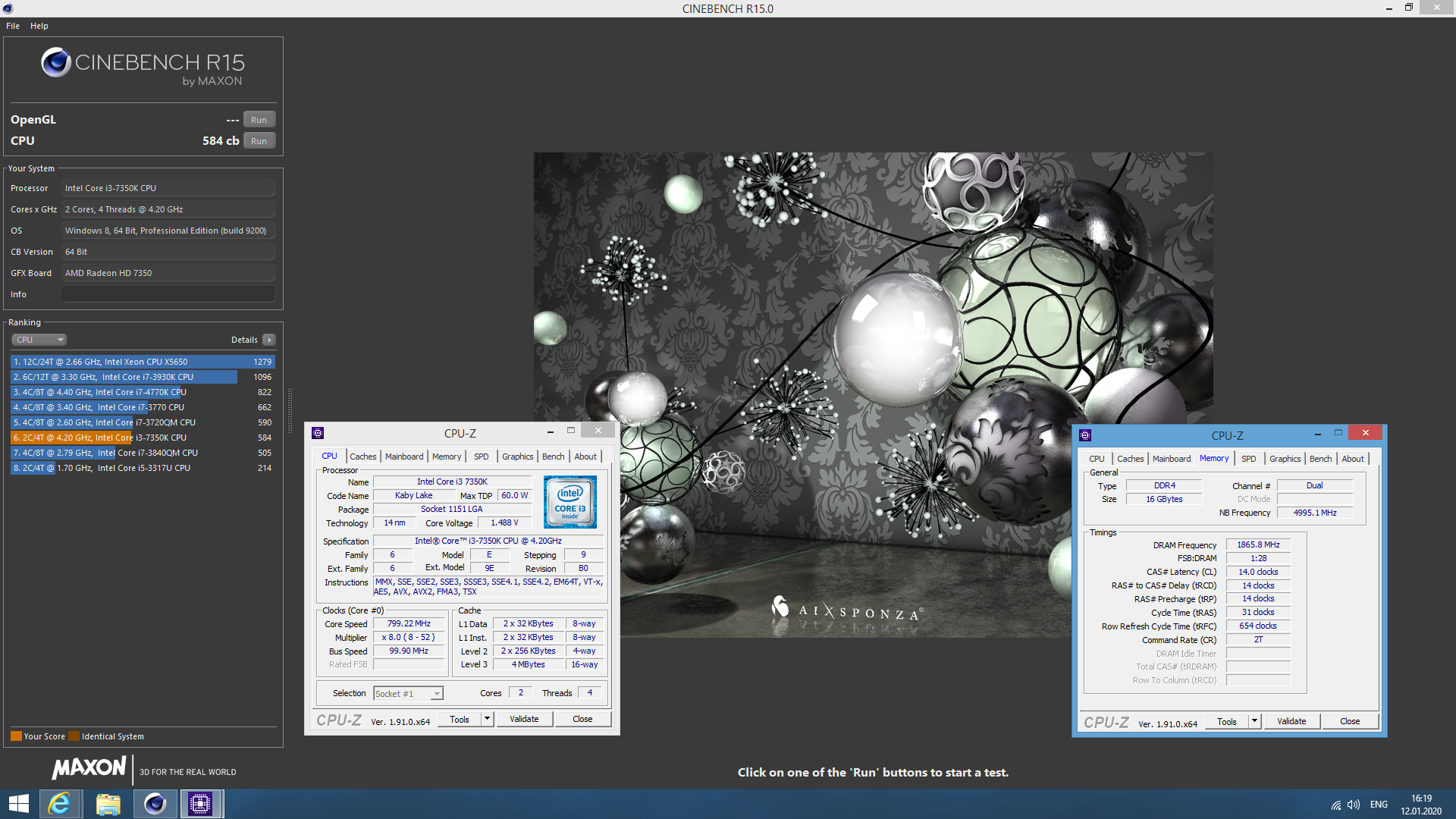1456x819 pixels.
Task: Click the Intel Core i3 logo
Action: coord(570,502)
